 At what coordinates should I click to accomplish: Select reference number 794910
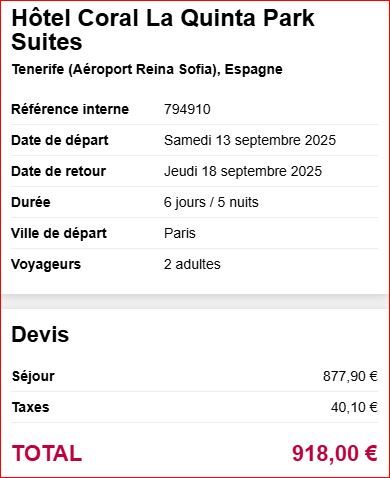pyautogui.click(x=187, y=109)
